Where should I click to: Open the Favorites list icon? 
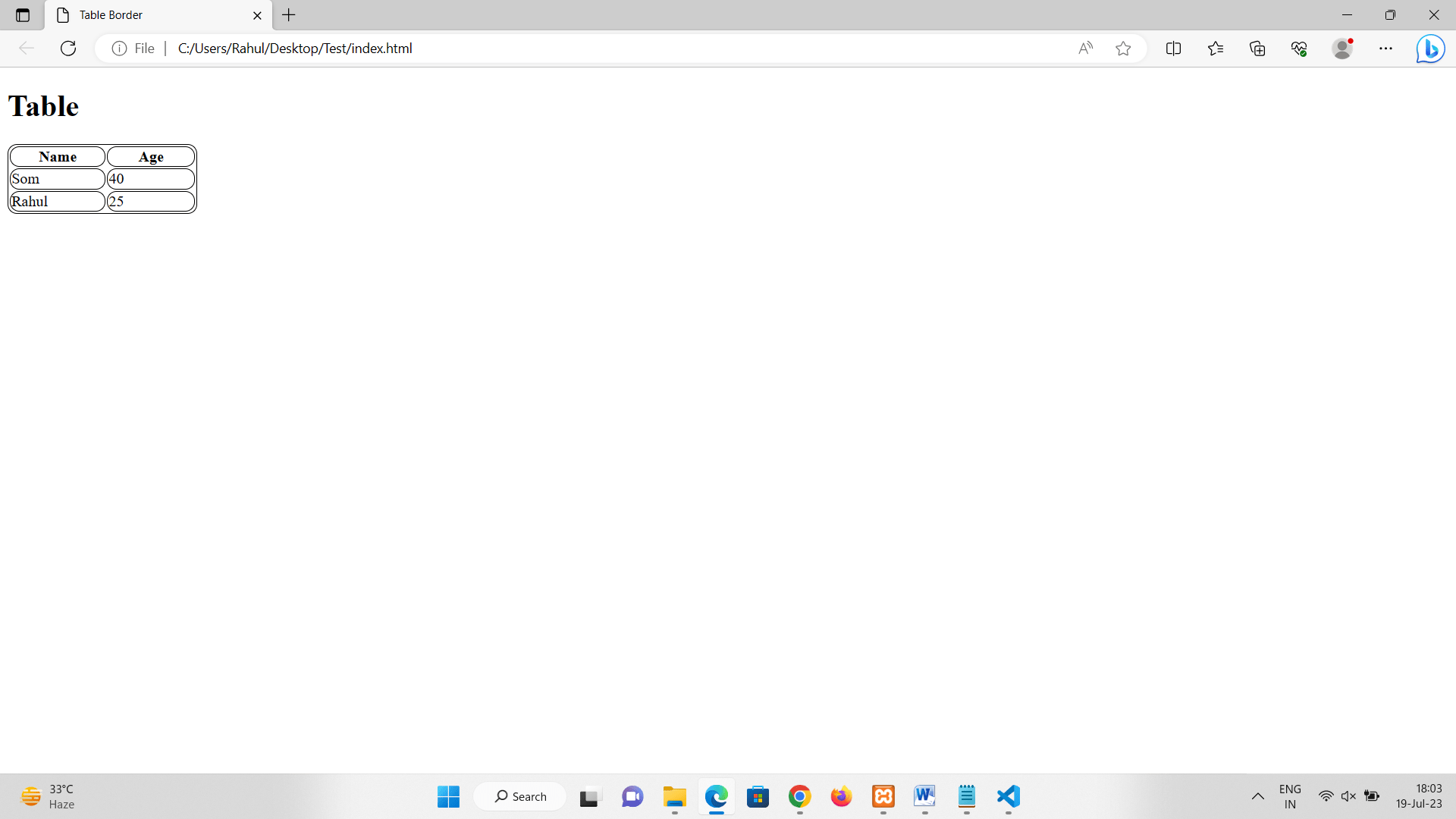coord(1216,49)
